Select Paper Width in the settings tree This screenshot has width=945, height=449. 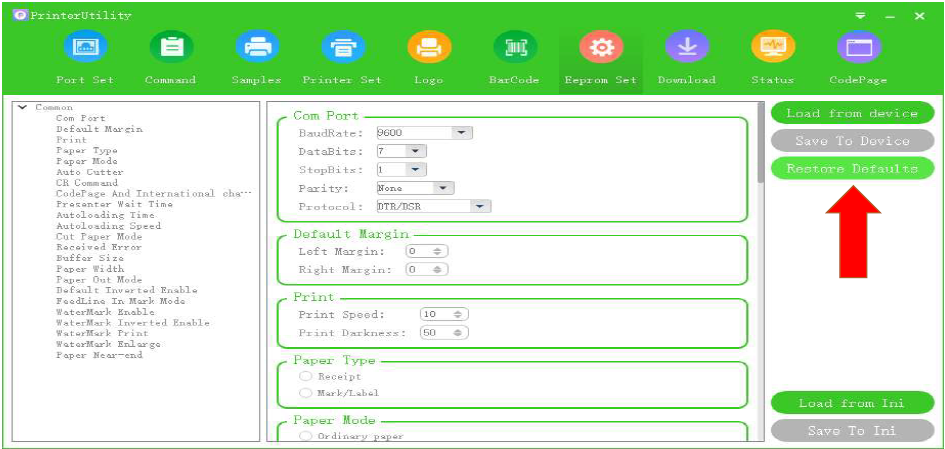tap(90, 269)
